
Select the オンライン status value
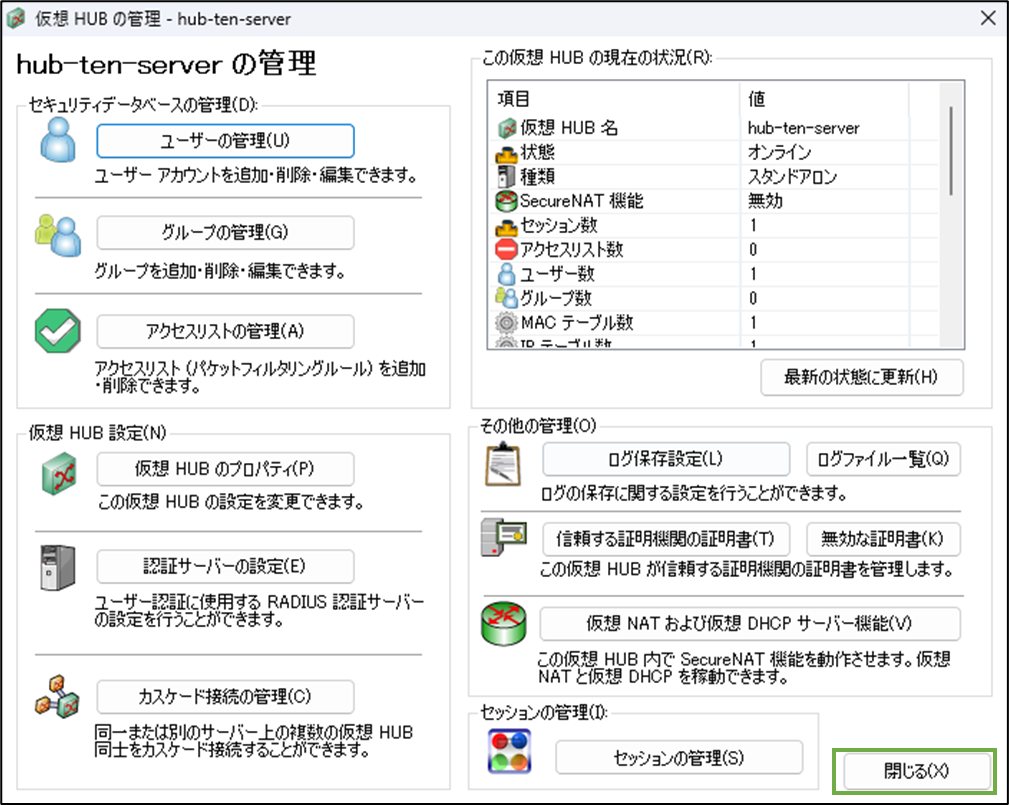[x=779, y=153]
